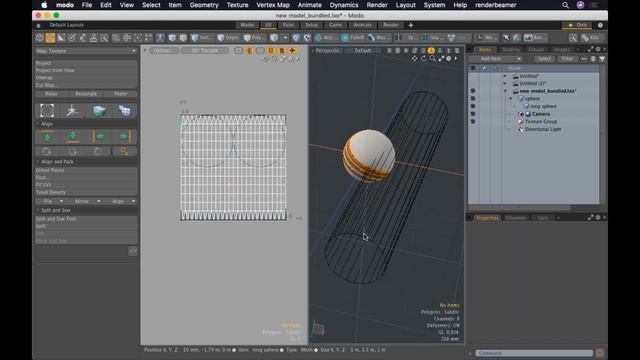Click the Vertices selection mode button
This screenshot has width=640, height=360.
(x=202, y=38)
